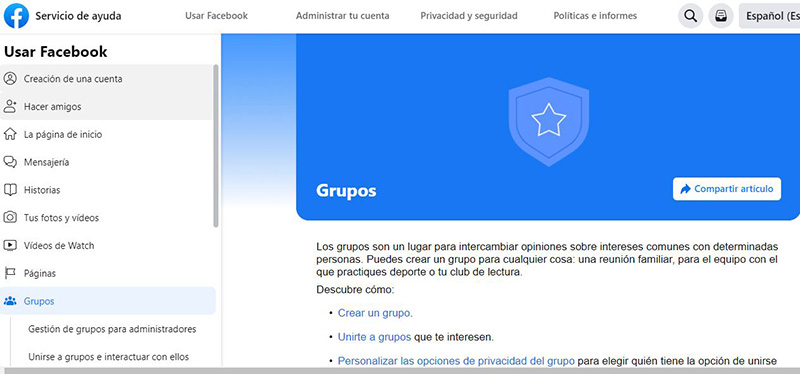Image resolution: width=800 pixels, height=374 pixels.
Task: Select Tus fotos y vídeos in sidebar
Action: (108, 217)
